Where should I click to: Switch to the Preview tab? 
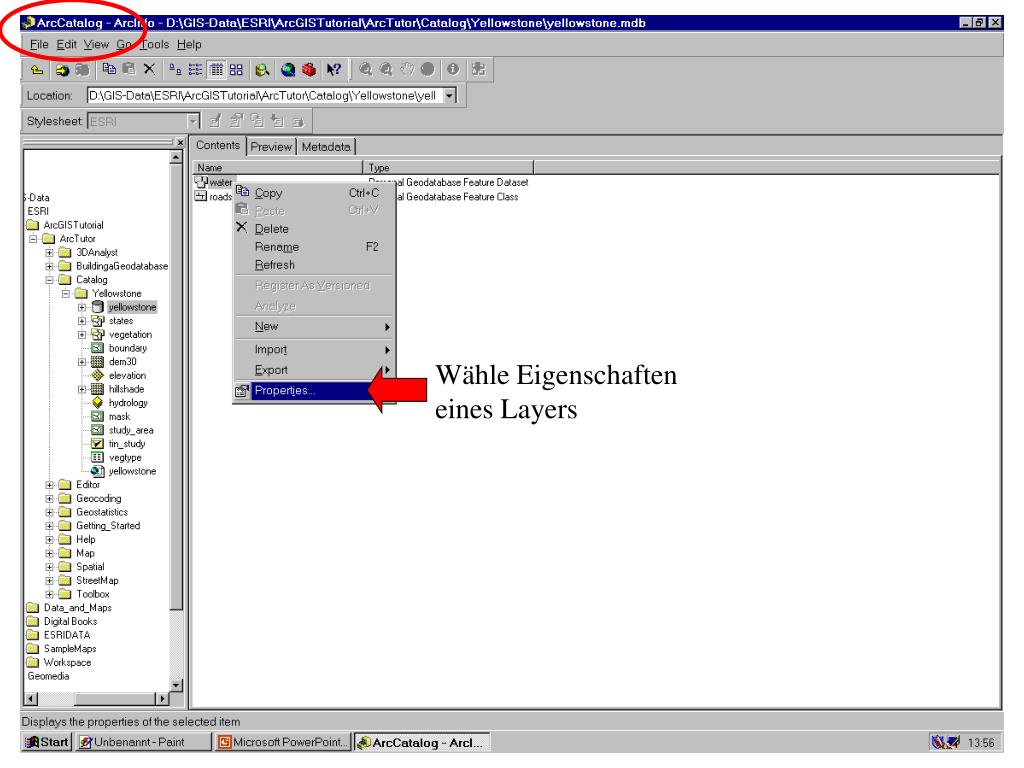pos(271,147)
